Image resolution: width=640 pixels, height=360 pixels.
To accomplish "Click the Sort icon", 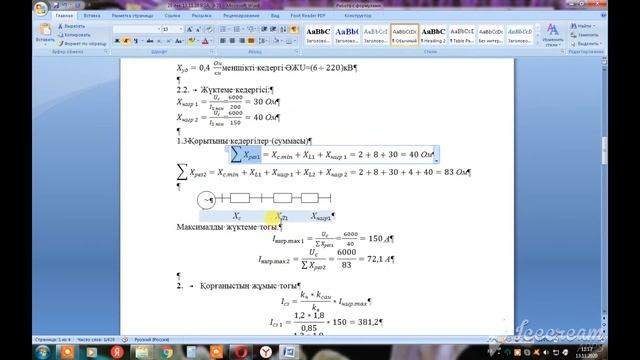I will [x=283, y=29].
